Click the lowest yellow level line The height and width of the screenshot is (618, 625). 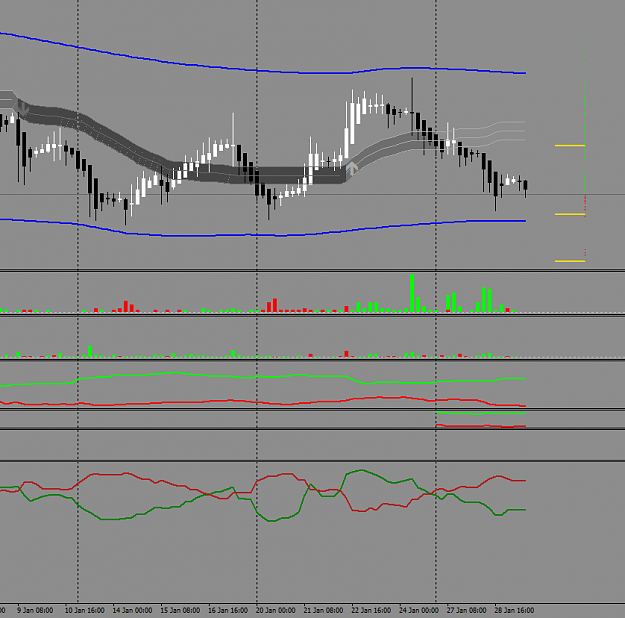(x=570, y=261)
